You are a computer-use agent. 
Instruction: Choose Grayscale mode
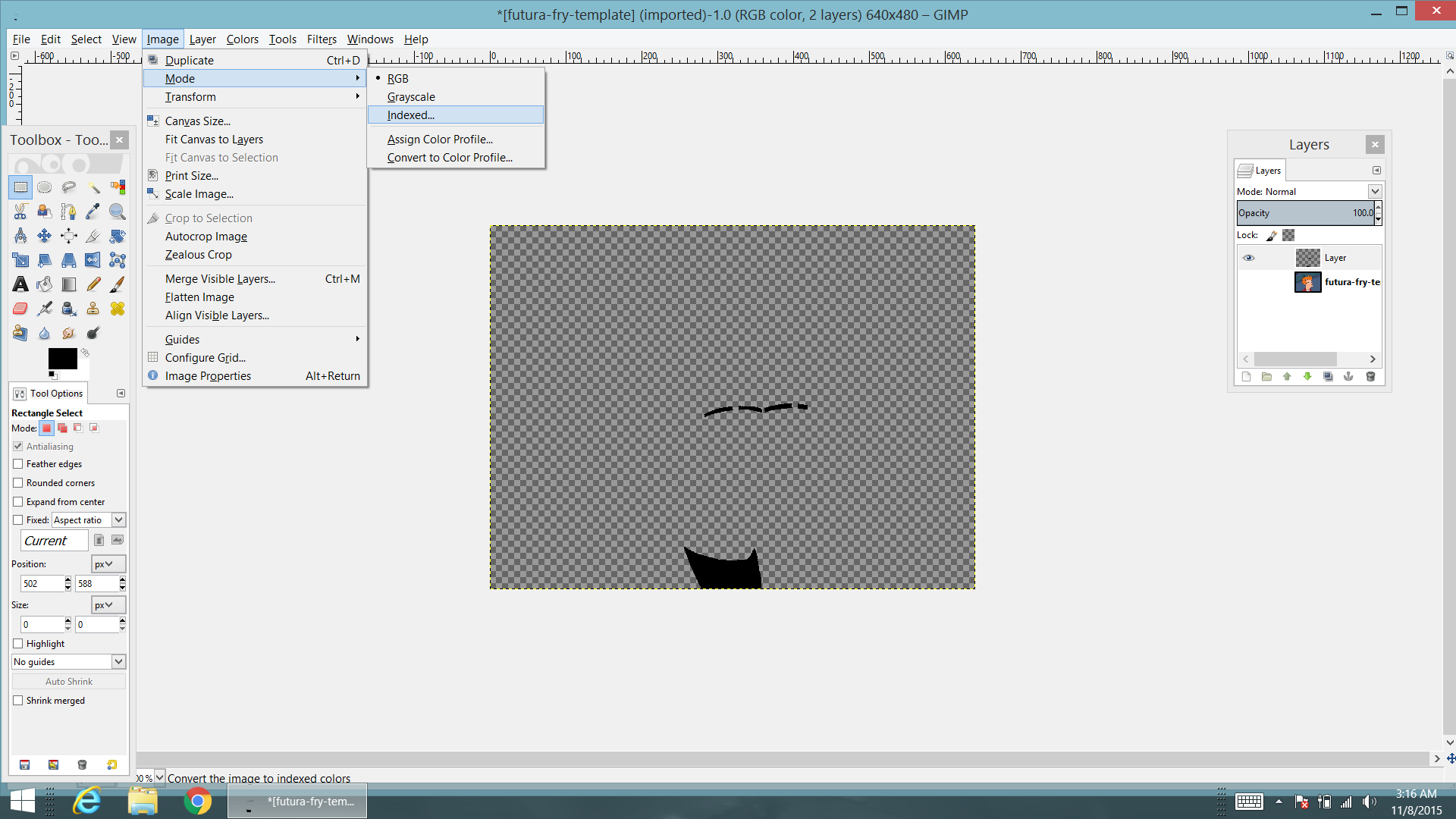pos(456,97)
